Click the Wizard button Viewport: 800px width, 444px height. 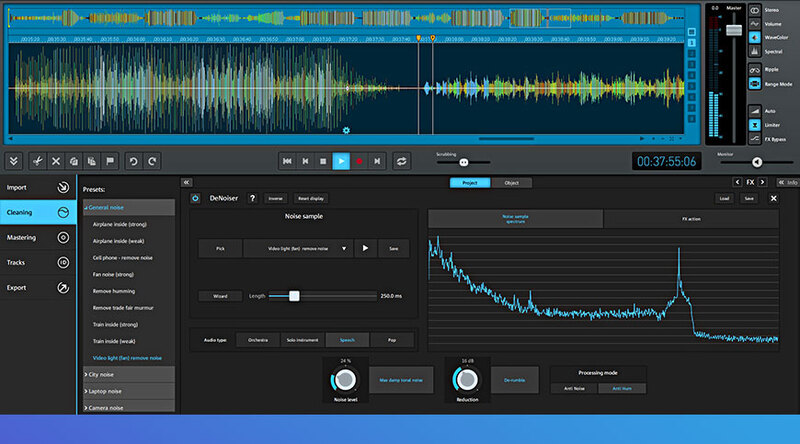pyautogui.click(x=219, y=296)
